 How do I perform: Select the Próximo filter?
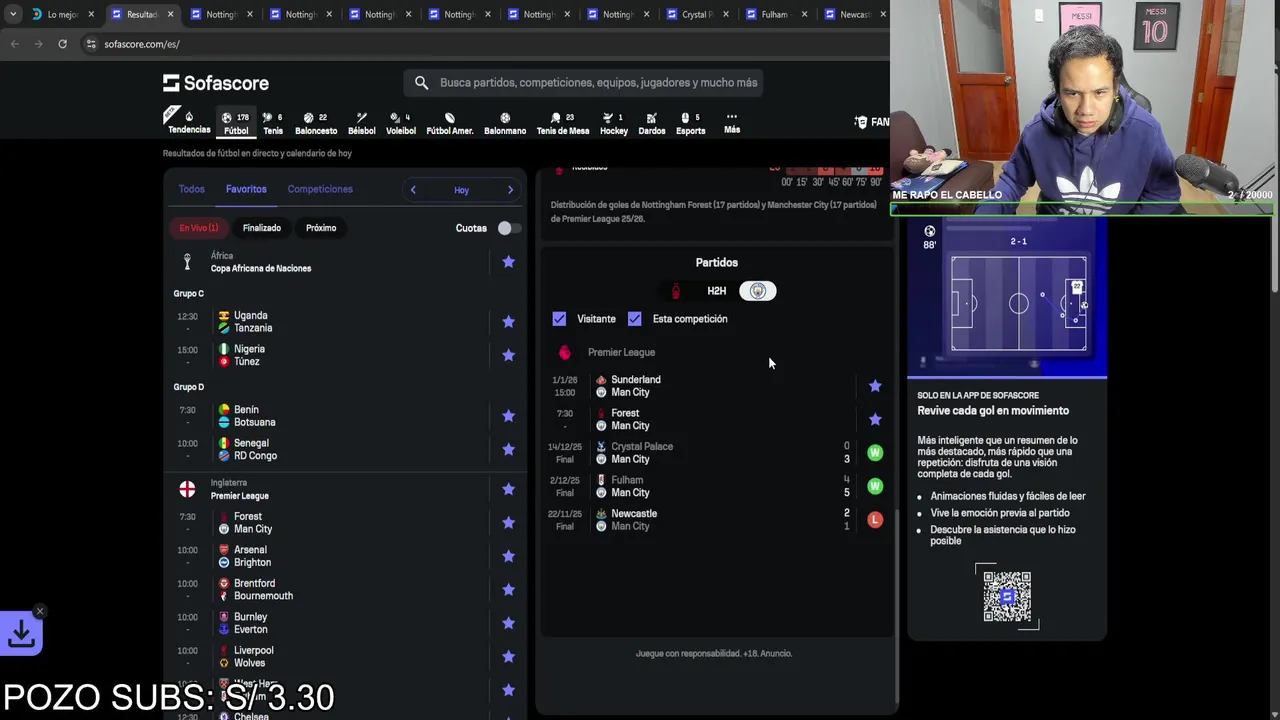click(321, 228)
